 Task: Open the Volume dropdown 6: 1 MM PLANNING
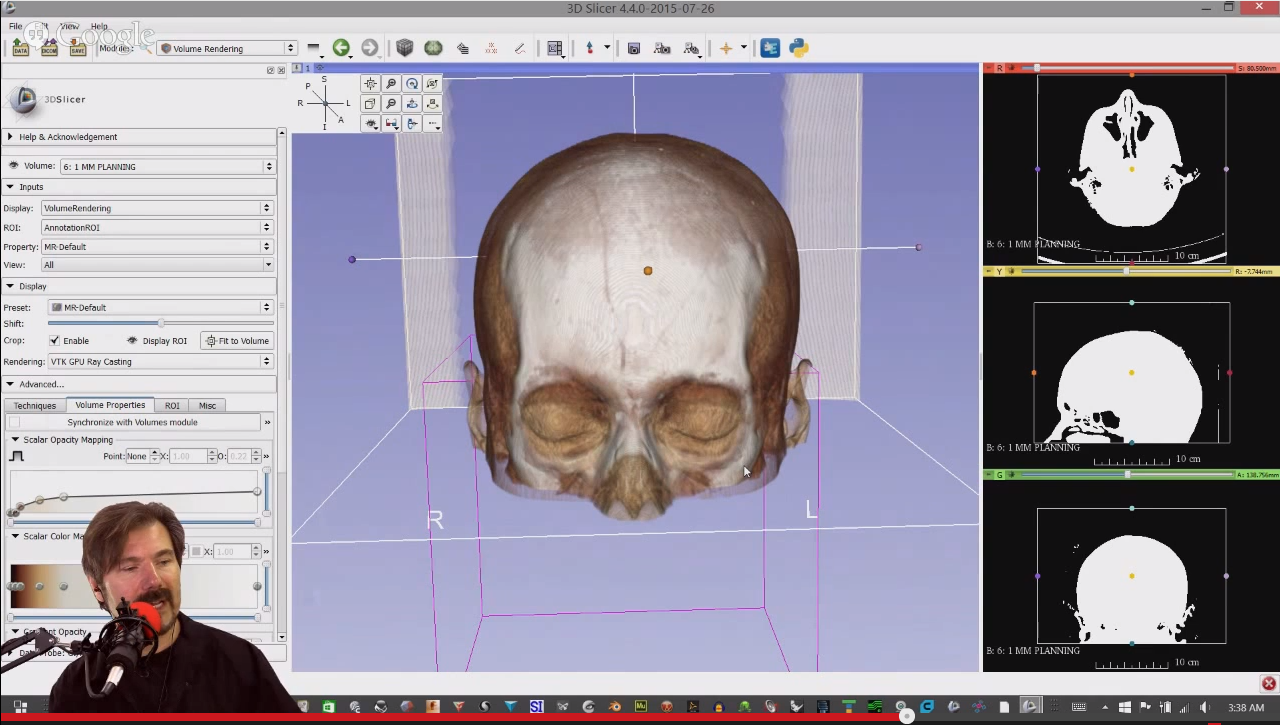166,166
